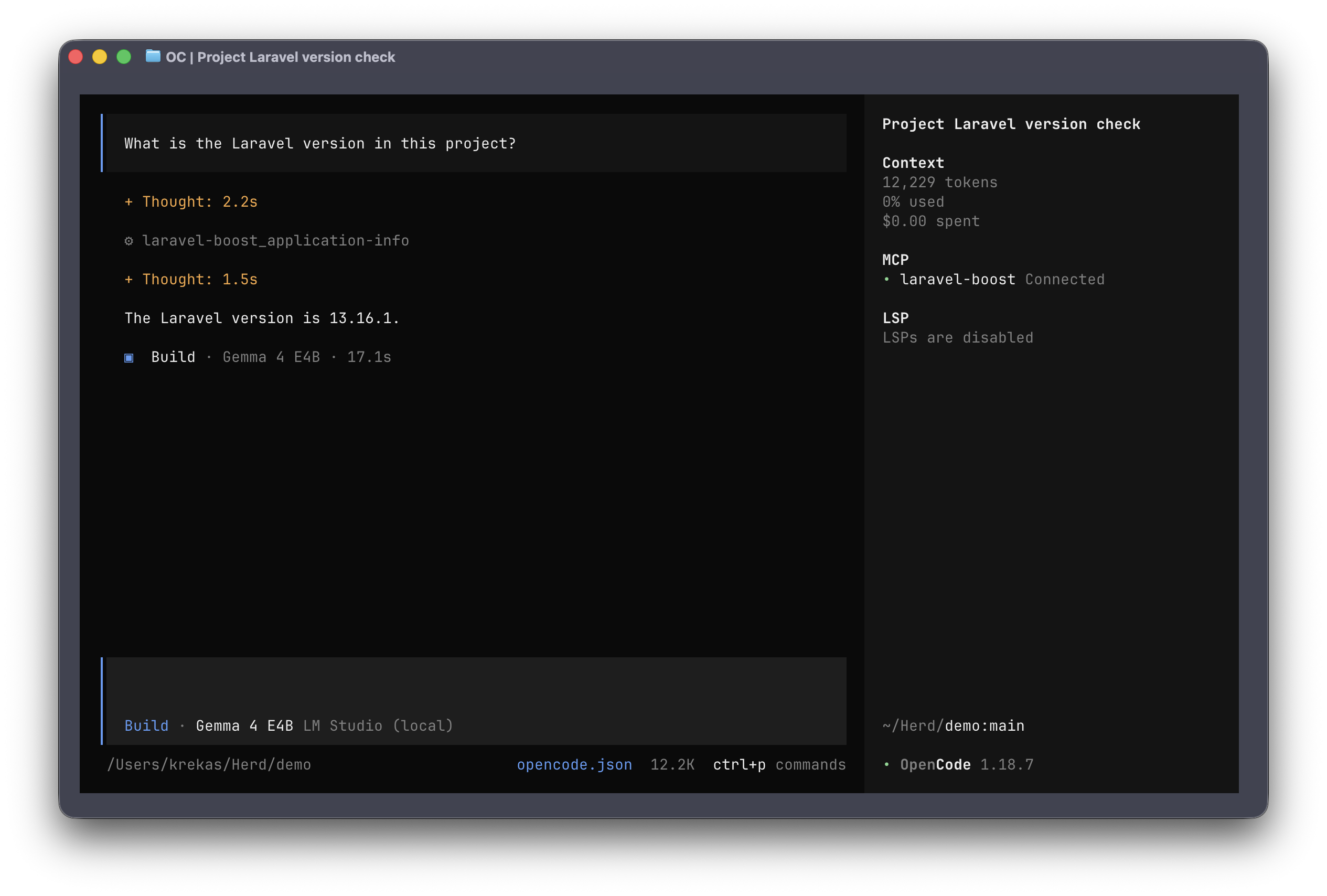Click the MCP heading in sidebar
1327x896 pixels.
click(x=895, y=260)
